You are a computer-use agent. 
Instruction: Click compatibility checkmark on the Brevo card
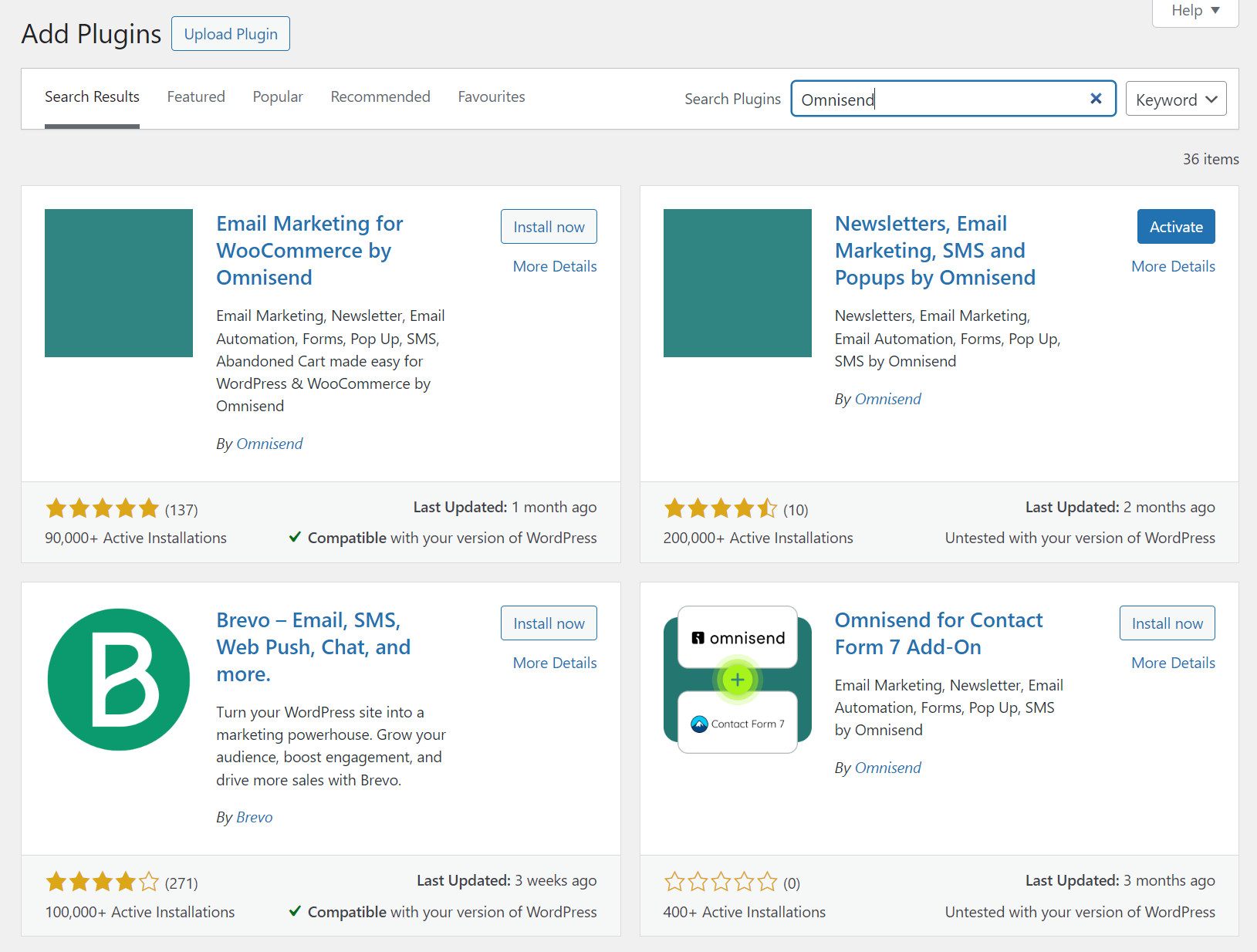(x=295, y=911)
